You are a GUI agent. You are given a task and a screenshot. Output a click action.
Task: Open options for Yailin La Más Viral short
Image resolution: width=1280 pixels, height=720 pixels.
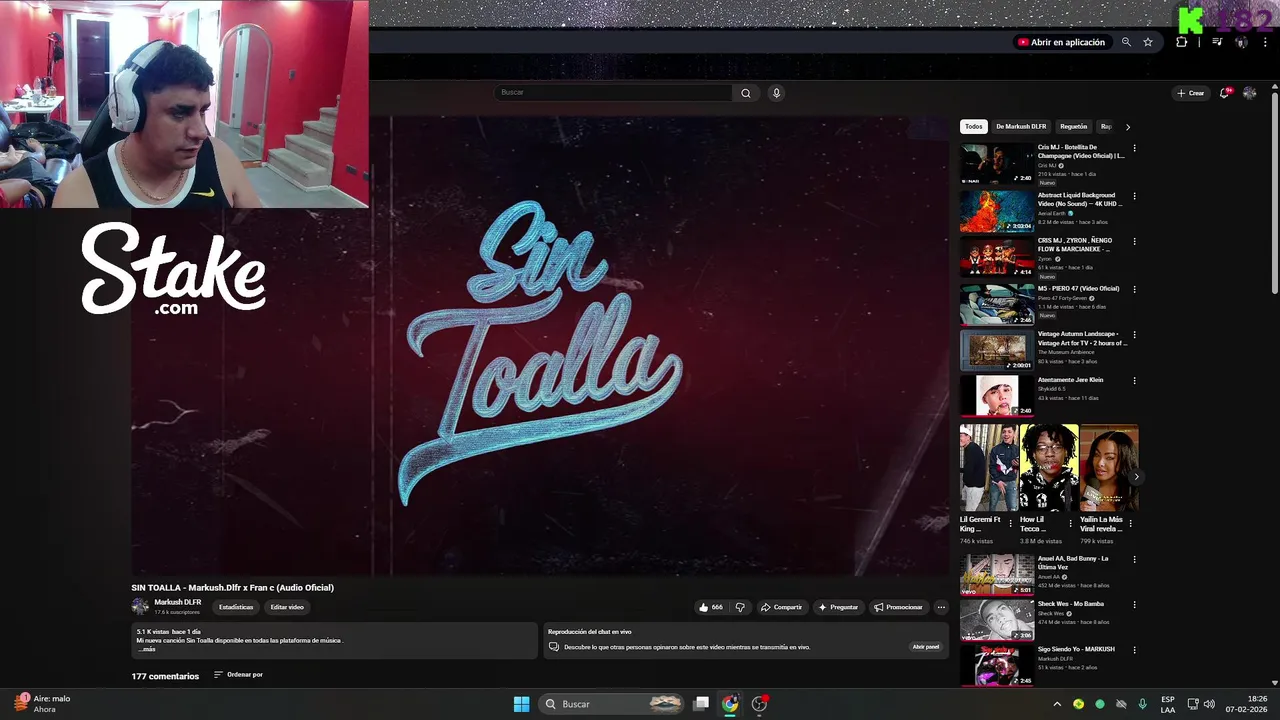1131,523
